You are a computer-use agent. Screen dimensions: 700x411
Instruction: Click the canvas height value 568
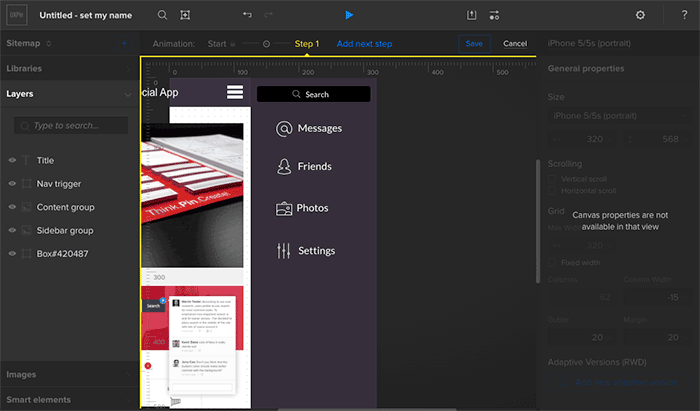pyautogui.click(x=658, y=139)
